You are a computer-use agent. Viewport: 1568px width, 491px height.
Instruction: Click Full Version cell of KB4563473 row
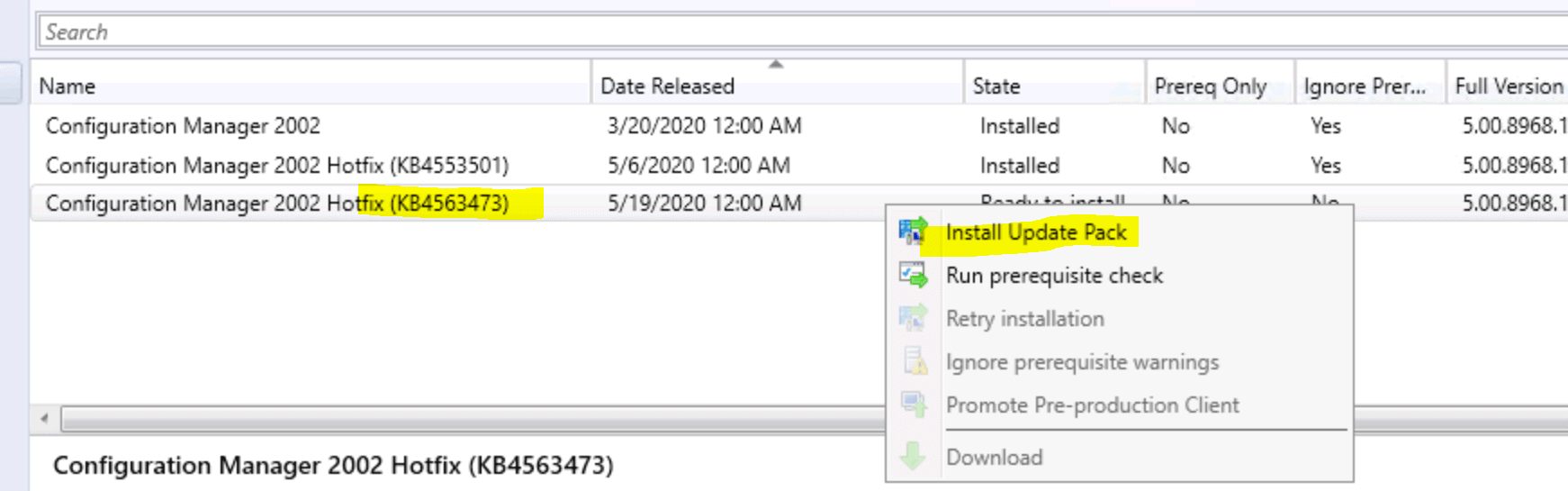click(1514, 204)
